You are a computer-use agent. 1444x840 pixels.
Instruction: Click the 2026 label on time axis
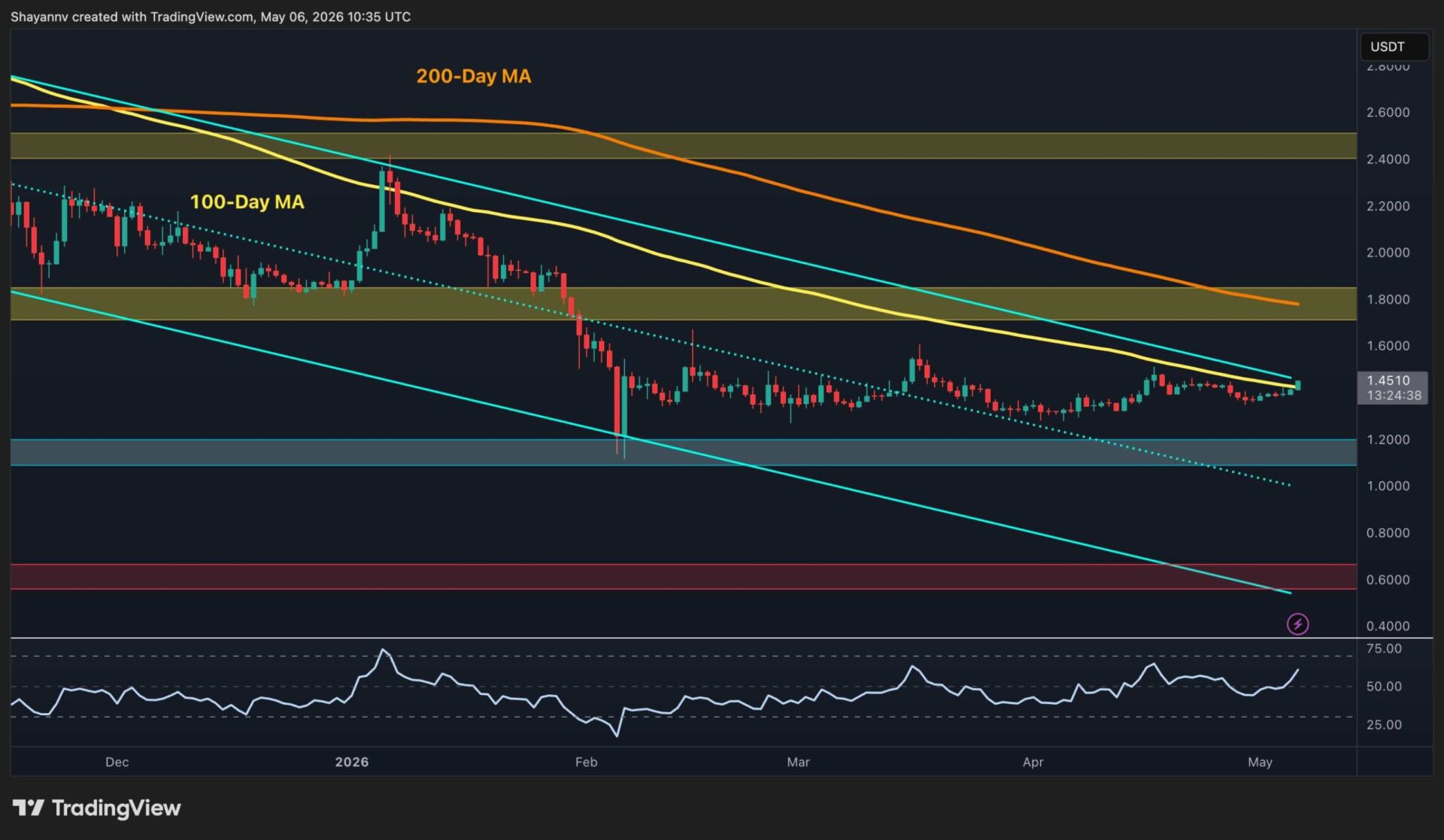click(x=352, y=762)
